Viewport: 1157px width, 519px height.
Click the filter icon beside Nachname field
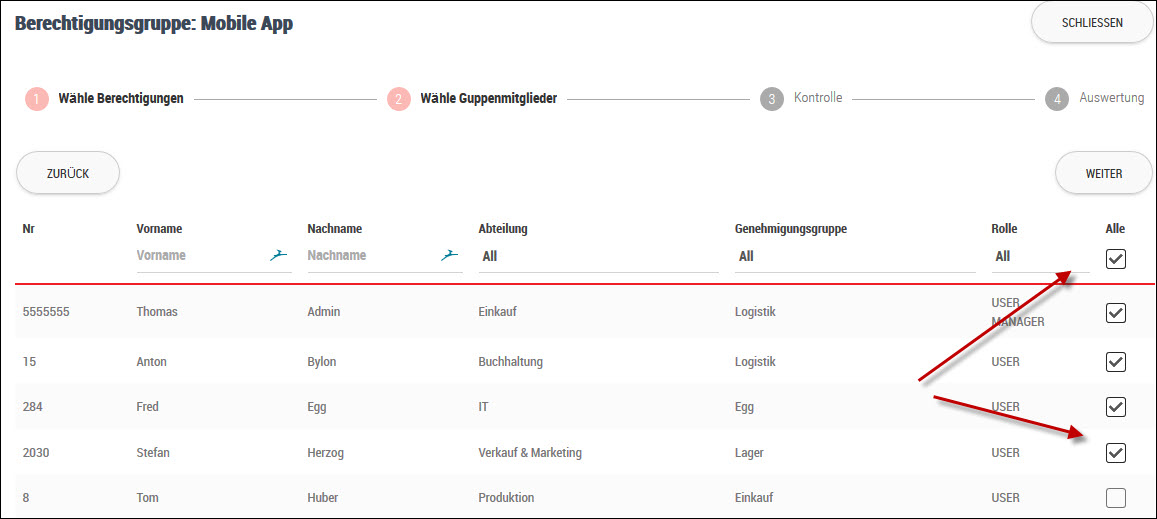click(x=449, y=255)
